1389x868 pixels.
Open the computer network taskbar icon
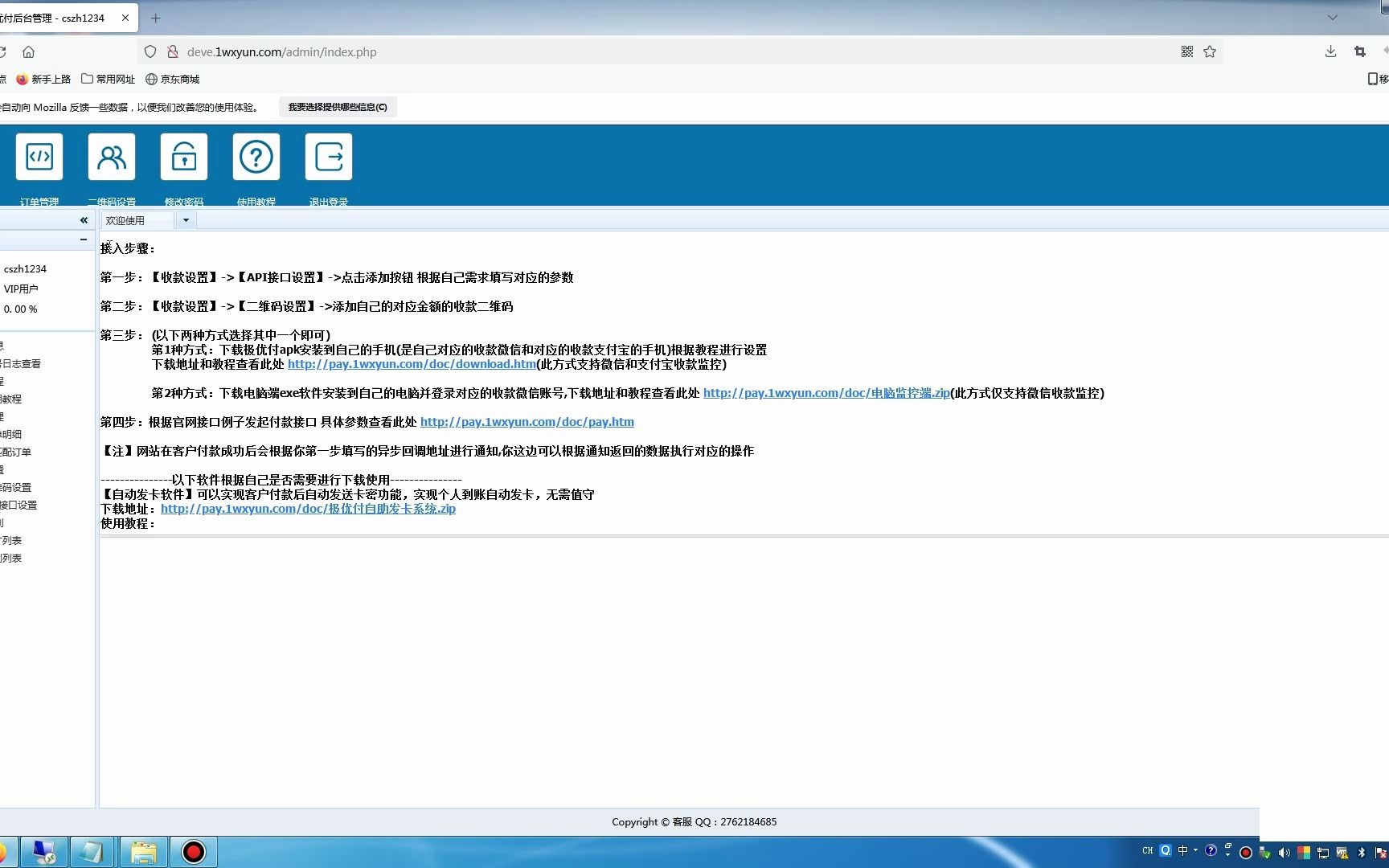click(44, 852)
